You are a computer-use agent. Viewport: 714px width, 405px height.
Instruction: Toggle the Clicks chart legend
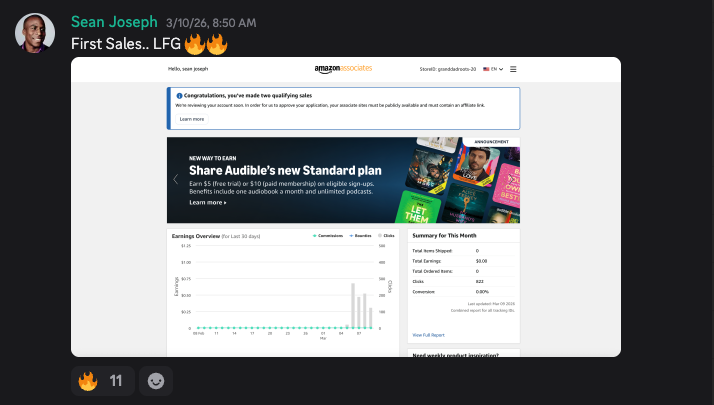tap(386, 236)
